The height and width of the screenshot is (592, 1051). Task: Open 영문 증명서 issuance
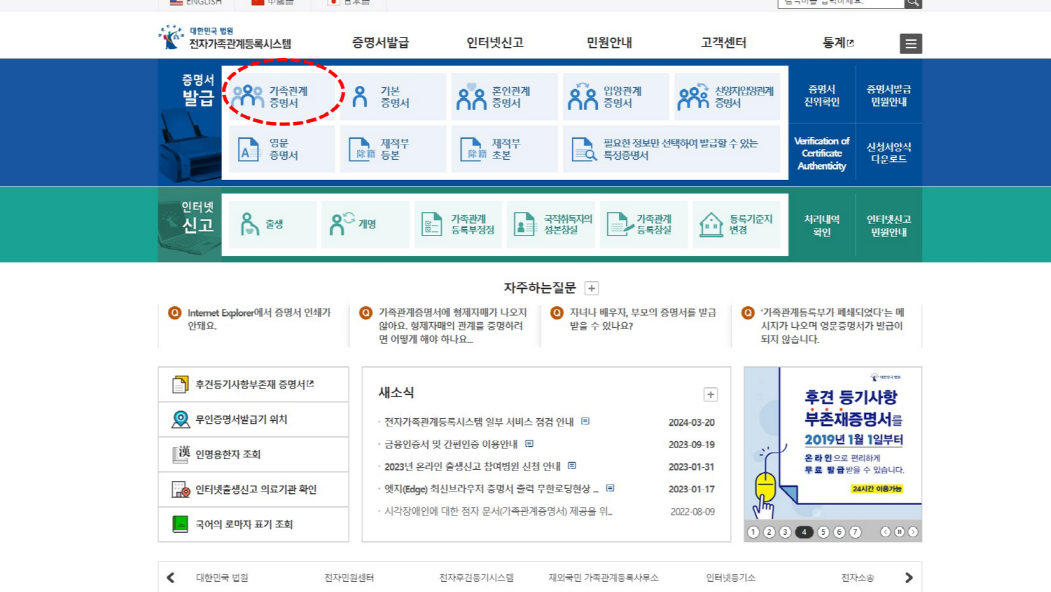pyautogui.click(x=282, y=149)
